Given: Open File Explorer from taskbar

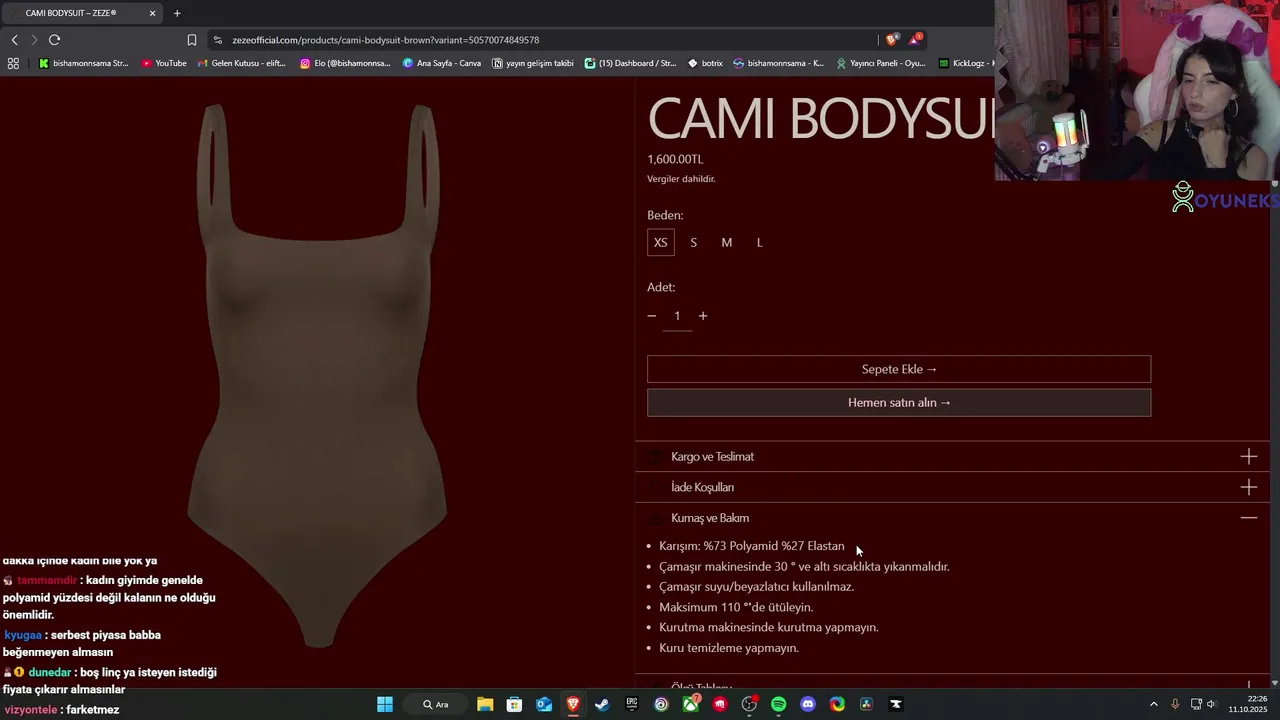Looking at the screenshot, I should point(485,704).
